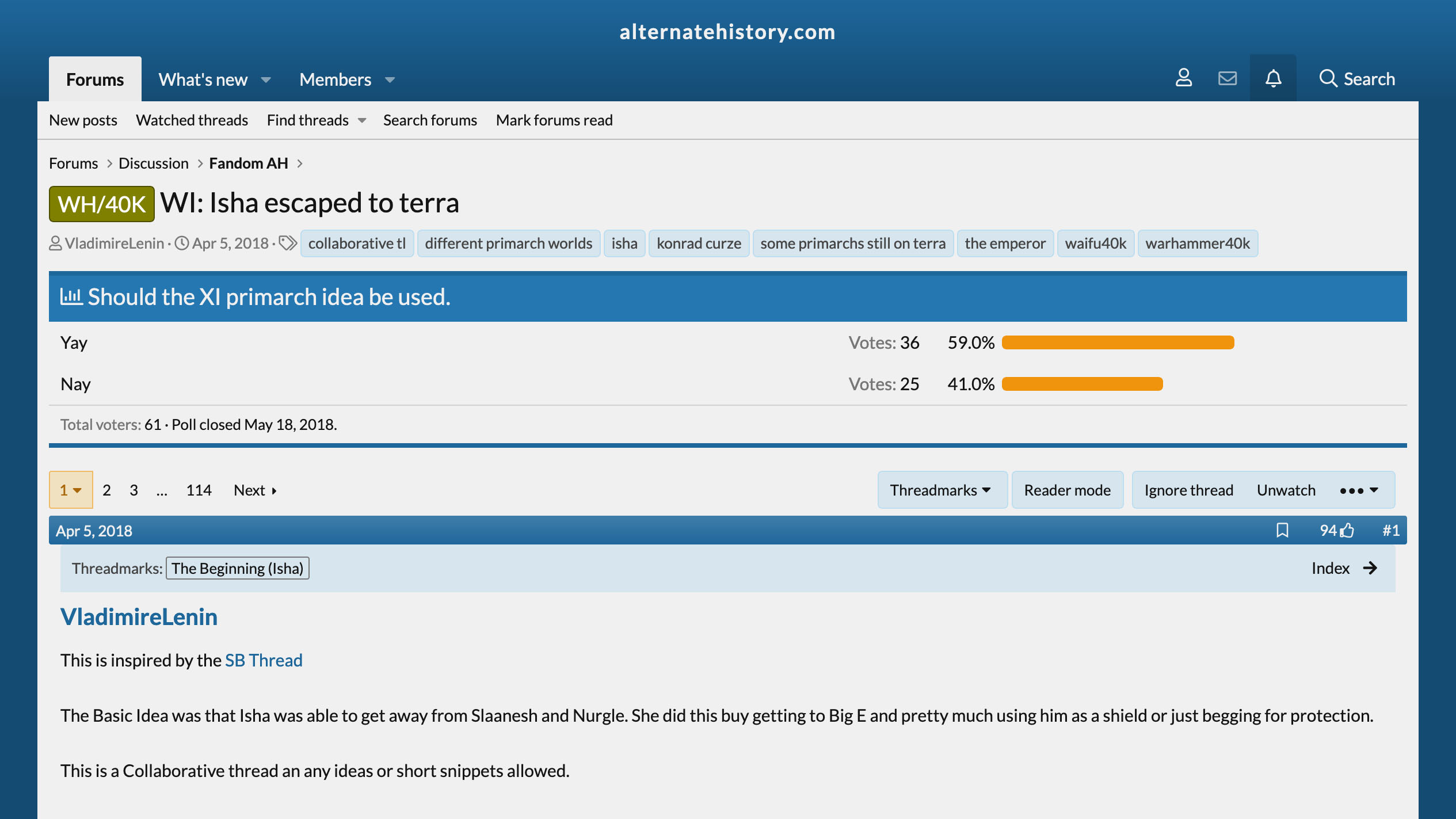1456x819 pixels.
Task: Go to Next page
Action: coord(255,490)
